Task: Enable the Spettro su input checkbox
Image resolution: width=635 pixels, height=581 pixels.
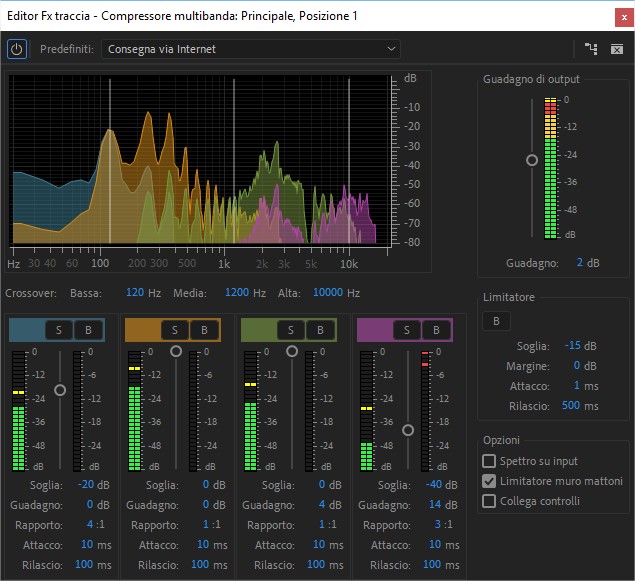Action: coord(489,461)
